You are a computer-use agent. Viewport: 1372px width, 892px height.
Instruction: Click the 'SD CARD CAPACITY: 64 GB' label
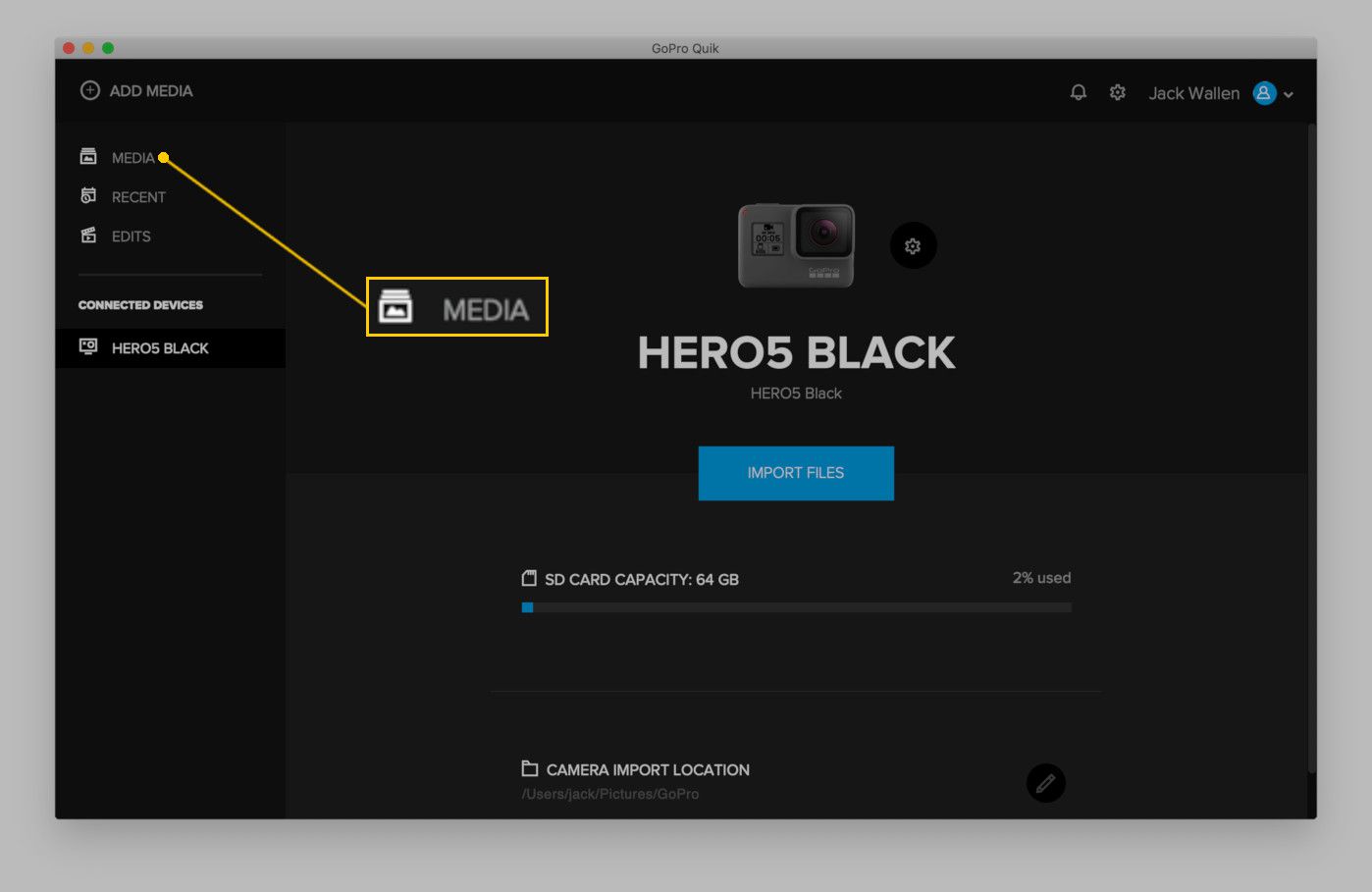[642, 580]
